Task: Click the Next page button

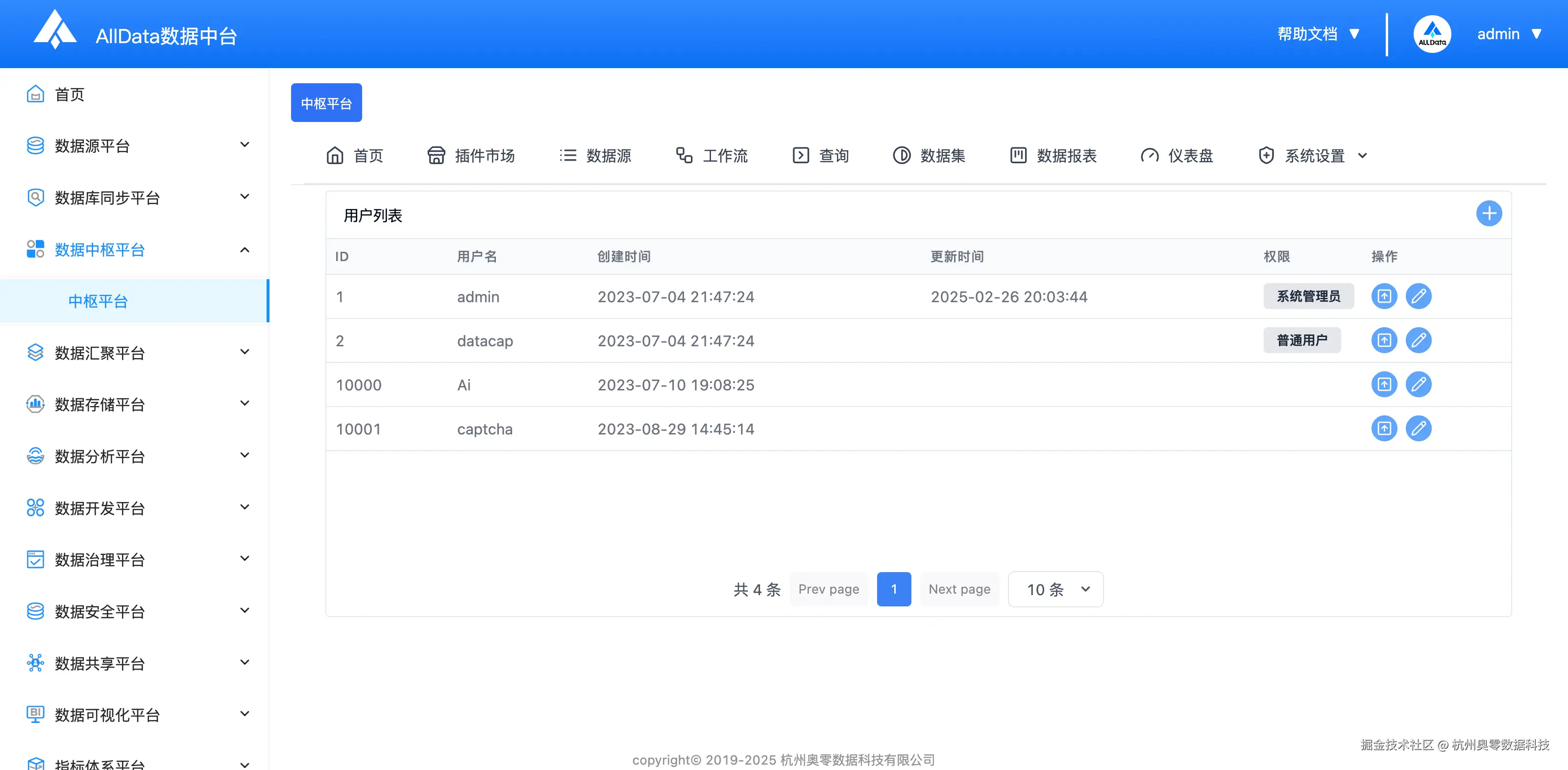Action: click(959, 589)
